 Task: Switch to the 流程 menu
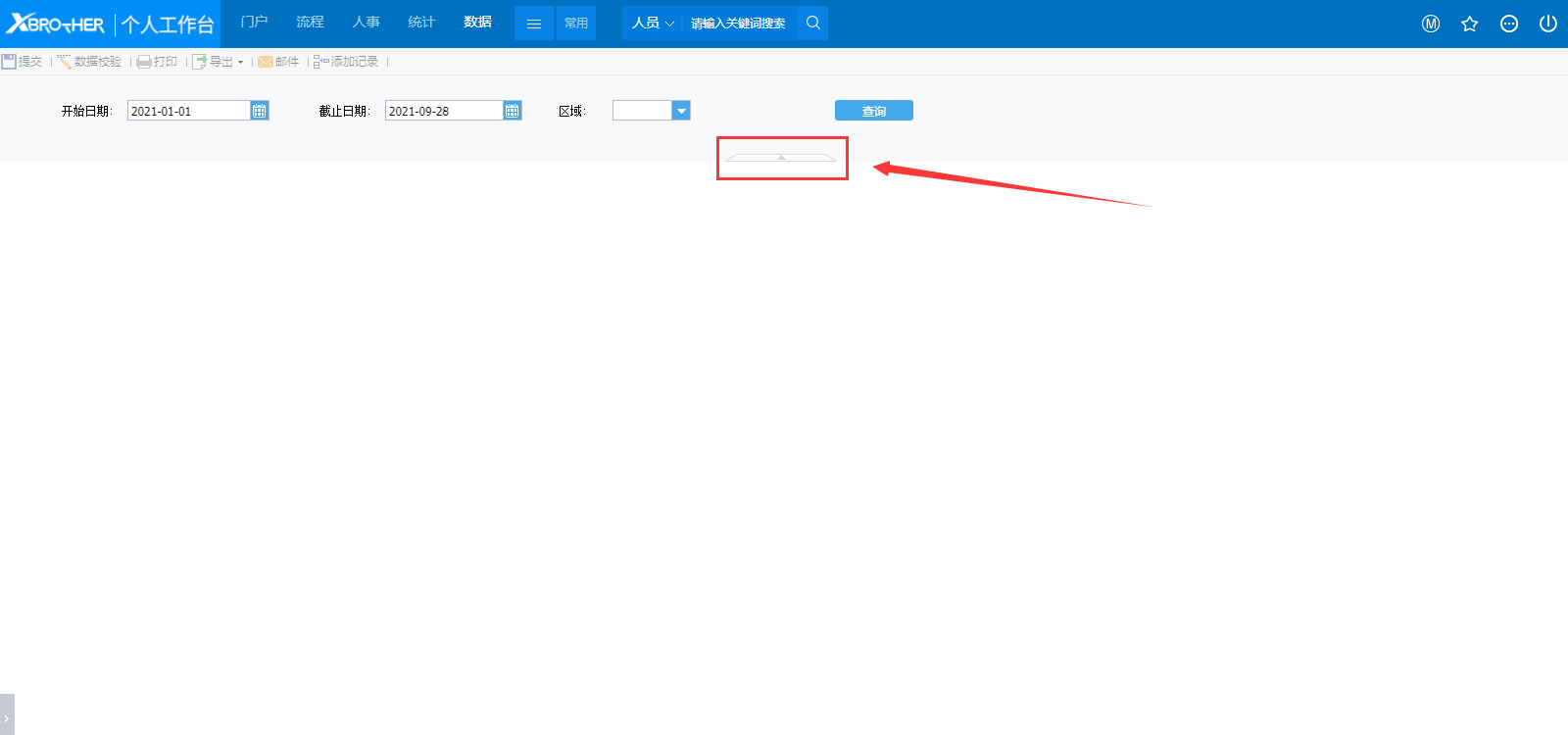pyautogui.click(x=310, y=22)
